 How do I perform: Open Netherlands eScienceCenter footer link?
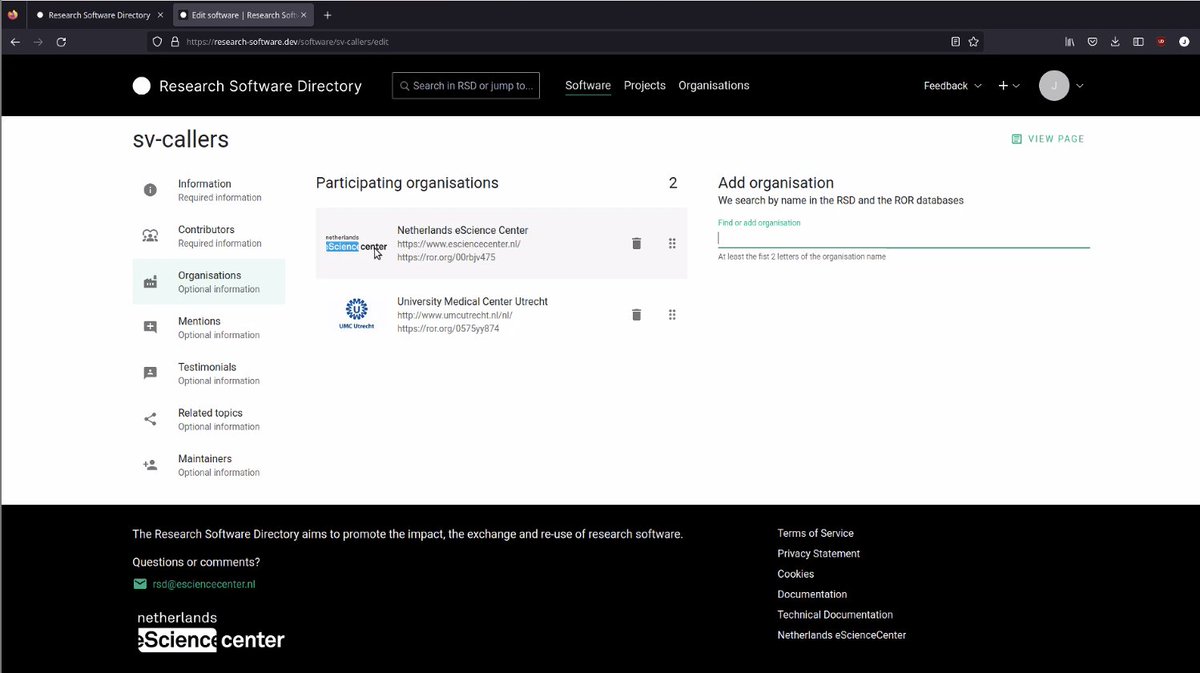(x=842, y=635)
